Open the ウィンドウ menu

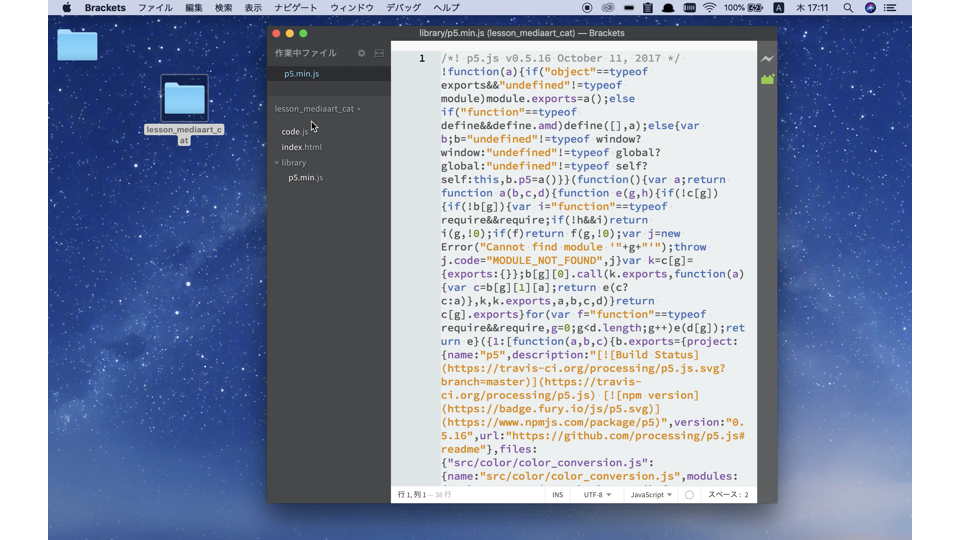(351, 7)
